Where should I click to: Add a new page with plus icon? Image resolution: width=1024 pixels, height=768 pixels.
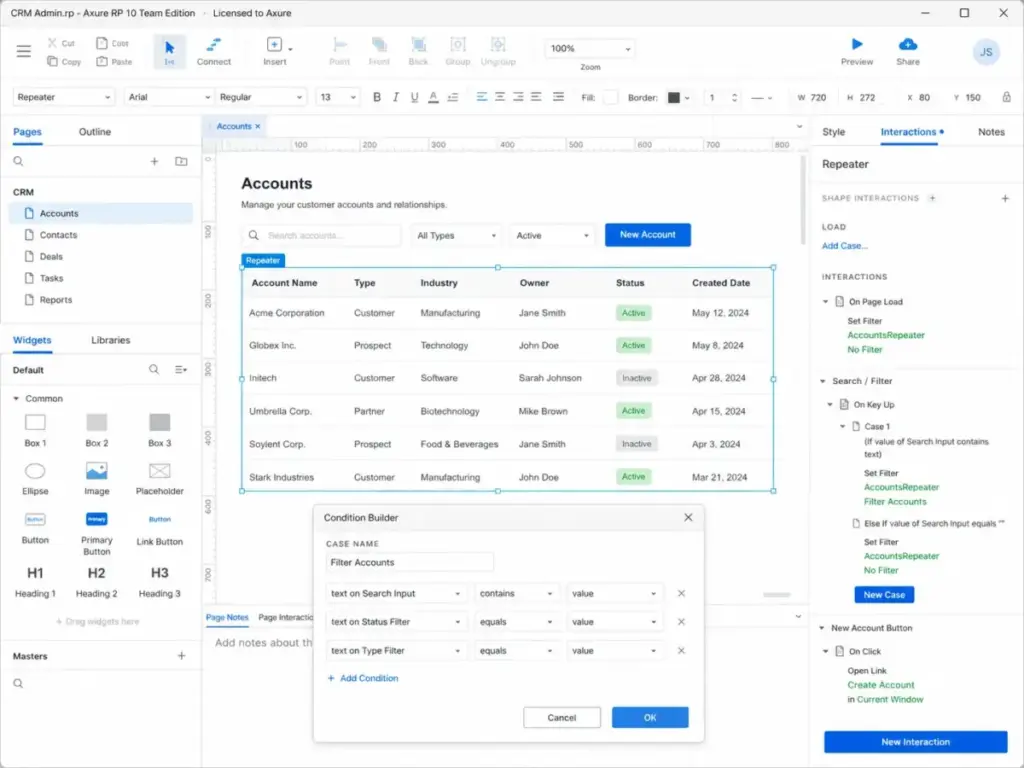coord(154,161)
